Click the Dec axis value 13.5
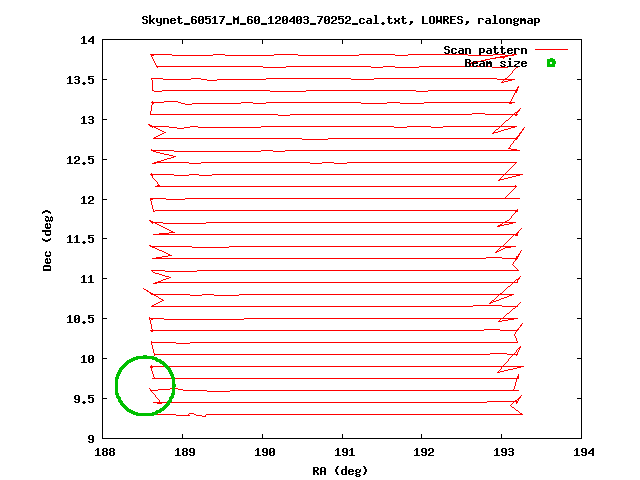This screenshot has height=480, width=640. (80, 80)
